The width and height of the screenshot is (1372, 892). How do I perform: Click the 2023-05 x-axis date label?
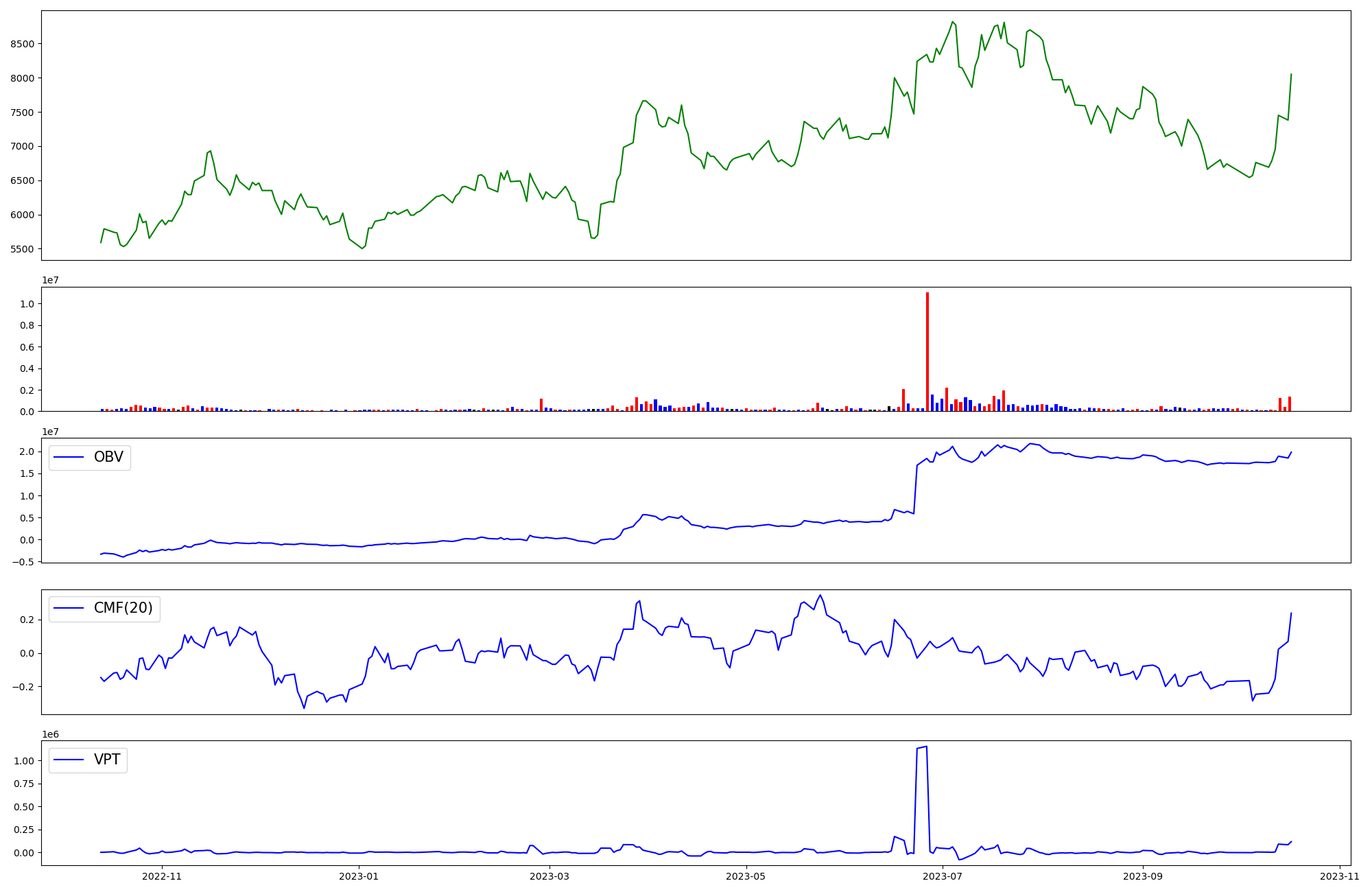tap(746, 876)
